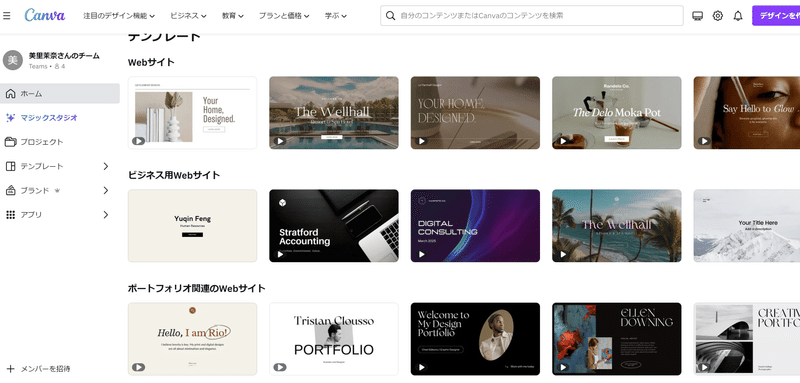Open the 美里茉奈さんのチーム team switcher

pos(60,60)
